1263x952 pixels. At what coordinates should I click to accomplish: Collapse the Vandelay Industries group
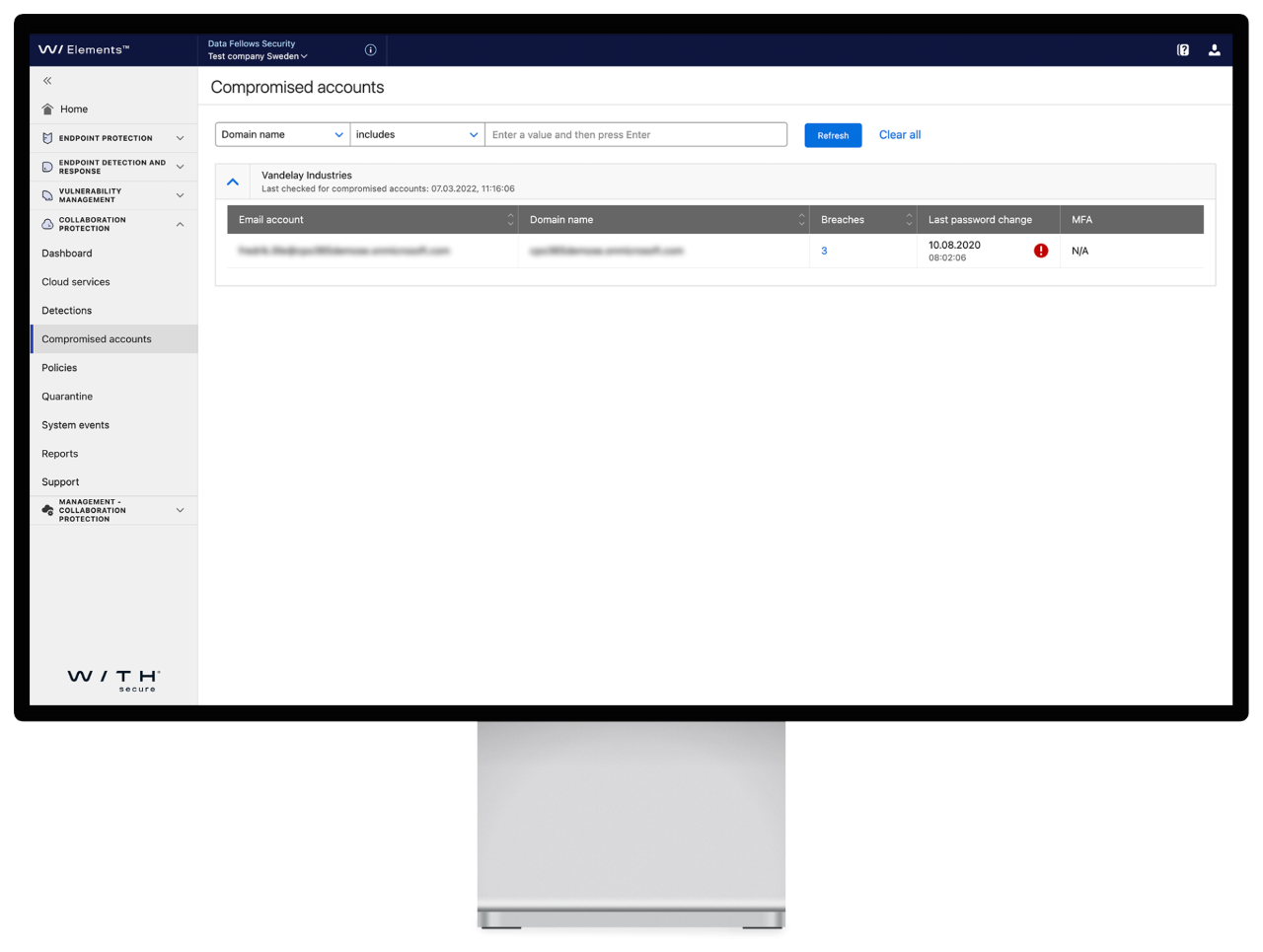[233, 182]
